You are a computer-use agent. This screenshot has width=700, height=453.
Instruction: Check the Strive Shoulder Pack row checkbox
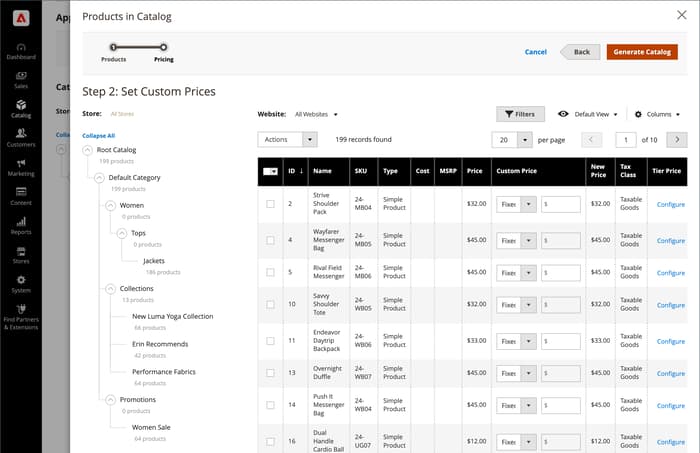click(x=270, y=204)
